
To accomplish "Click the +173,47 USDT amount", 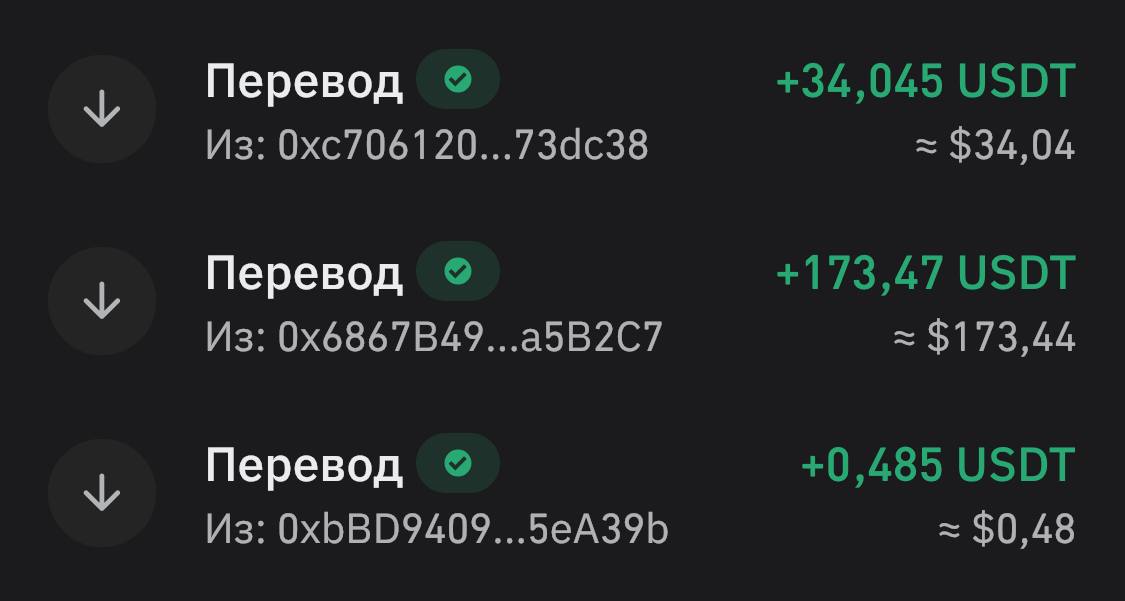I will (926, 273).
